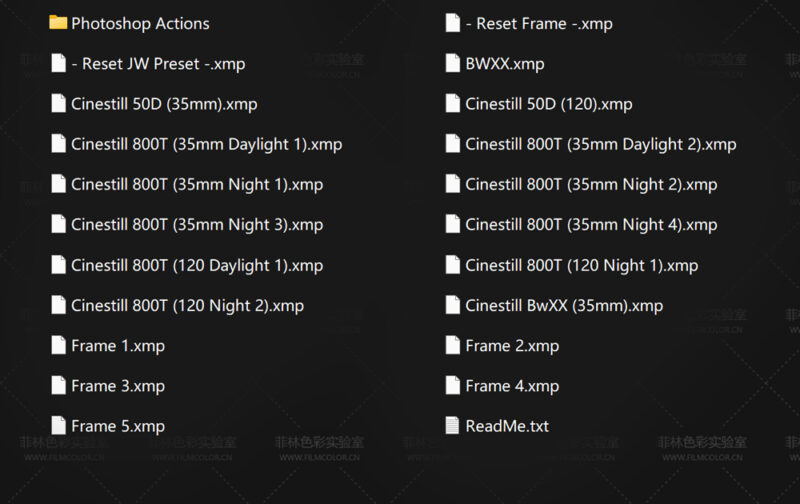The height and width of the screenshot is (504, 800).
Task: Select 'Cinestill 800T (35mm Night 1).xmp' file name
Action: coord(197,185)
